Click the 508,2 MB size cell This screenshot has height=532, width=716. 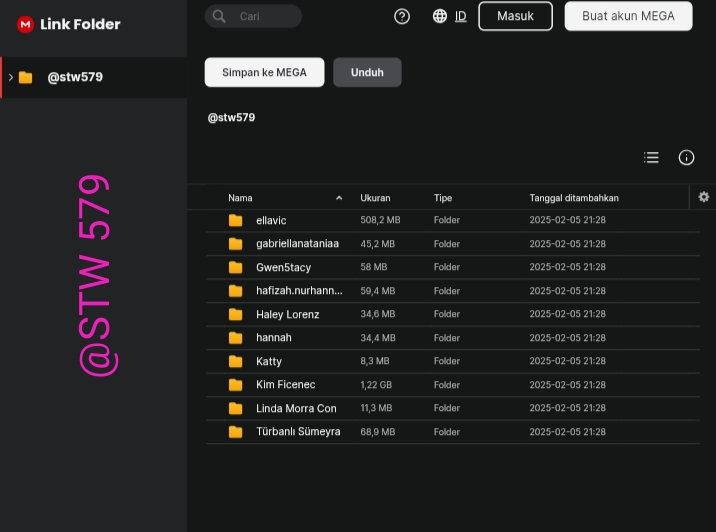coord(380,220)
